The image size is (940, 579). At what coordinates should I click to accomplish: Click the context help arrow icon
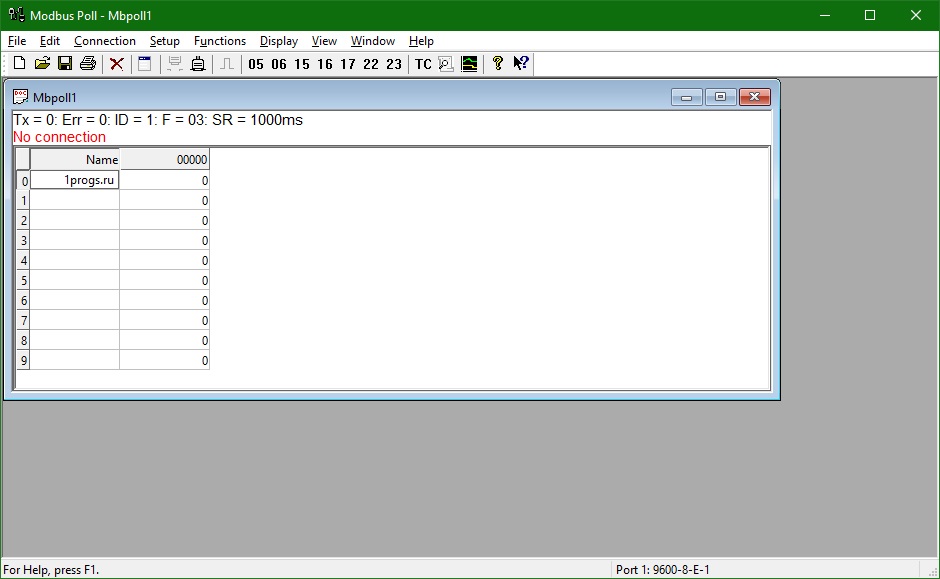tap(519, 63)
